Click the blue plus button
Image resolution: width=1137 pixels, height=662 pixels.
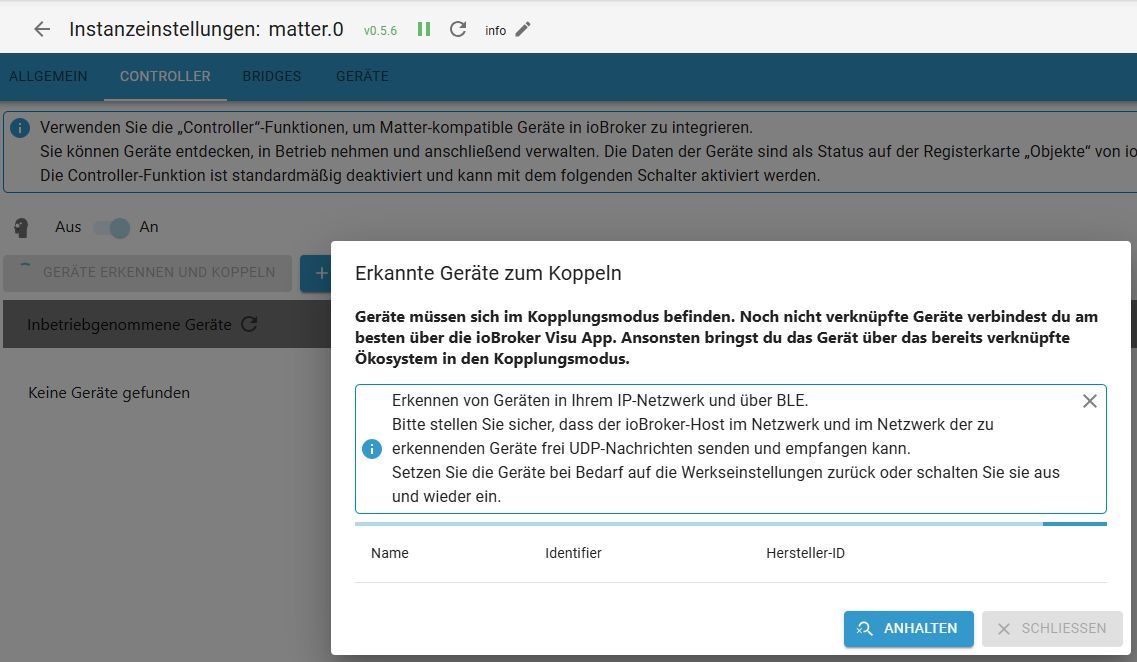pos(320,273)
